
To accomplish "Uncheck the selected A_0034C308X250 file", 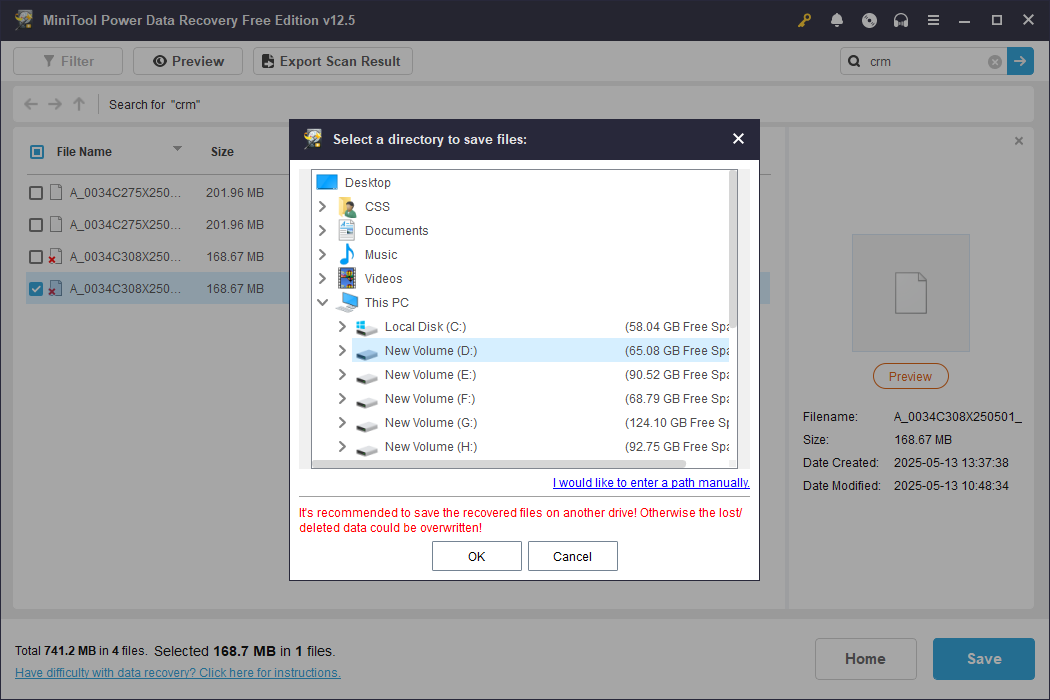I will point(36,288).
